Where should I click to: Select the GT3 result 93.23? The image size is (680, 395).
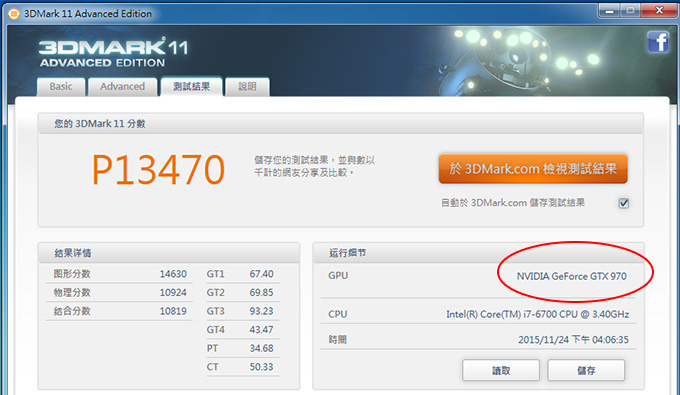(262, 311)
